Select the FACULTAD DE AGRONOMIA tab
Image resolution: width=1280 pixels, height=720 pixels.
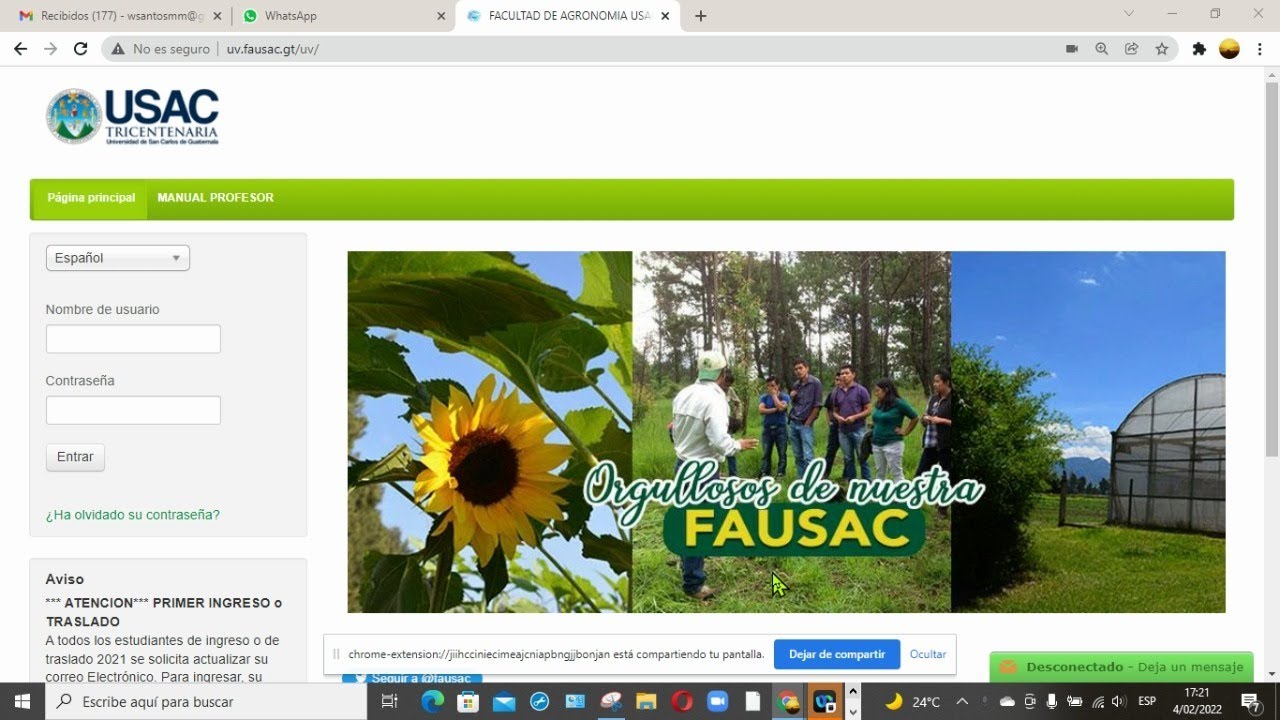568,16
